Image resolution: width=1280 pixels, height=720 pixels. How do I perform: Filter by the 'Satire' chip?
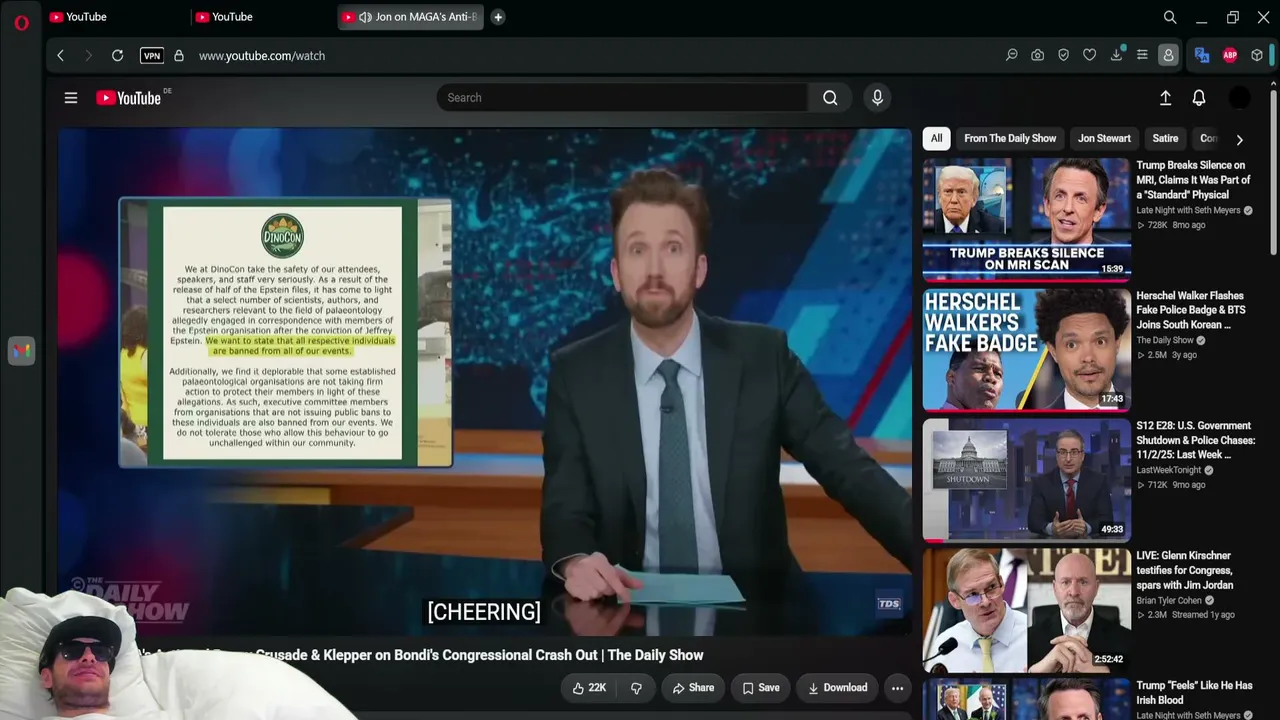[1165, 138]
